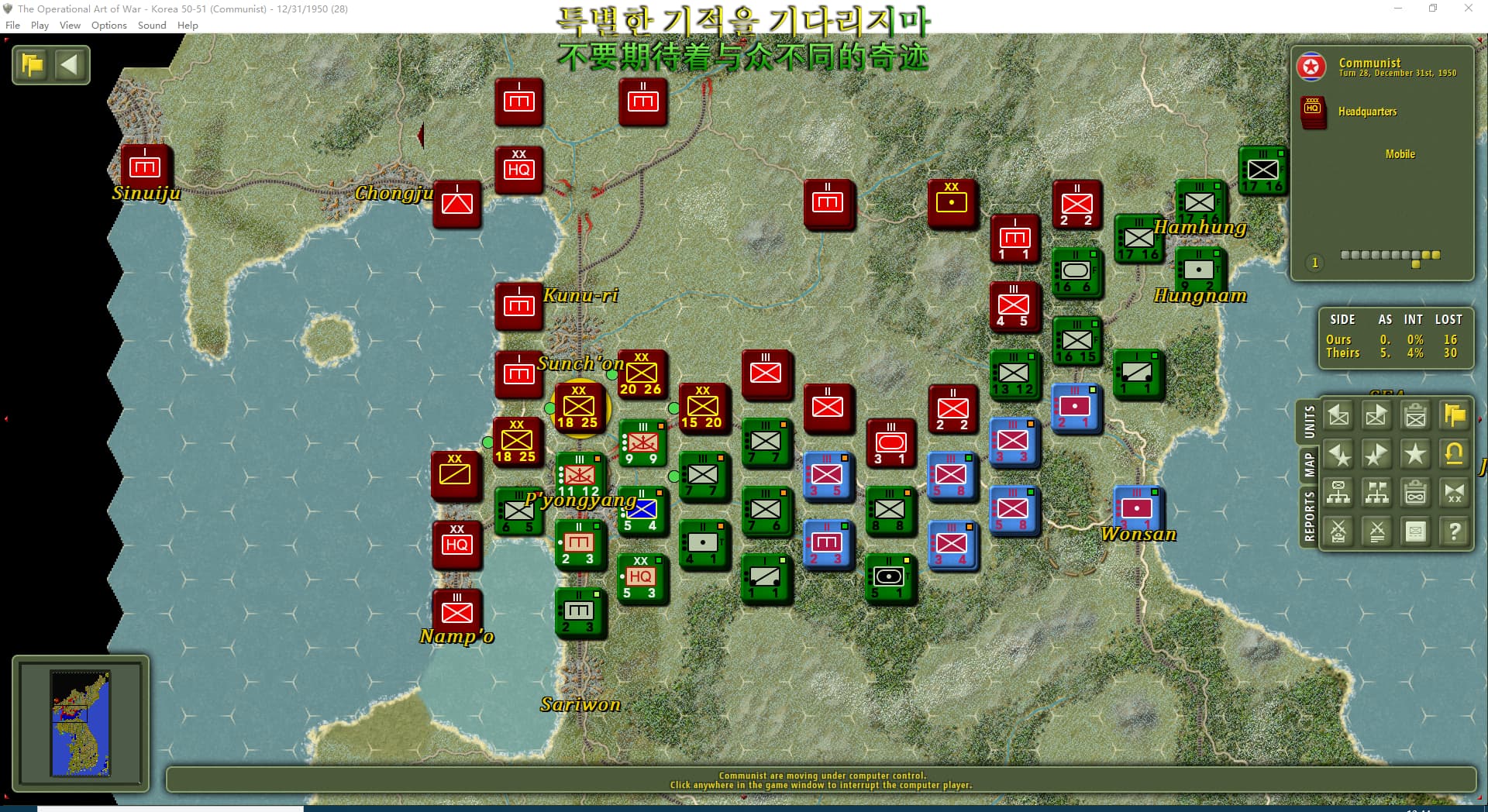Click the next unit button in Units panel
The image size is (1488, 812).
1376,416
